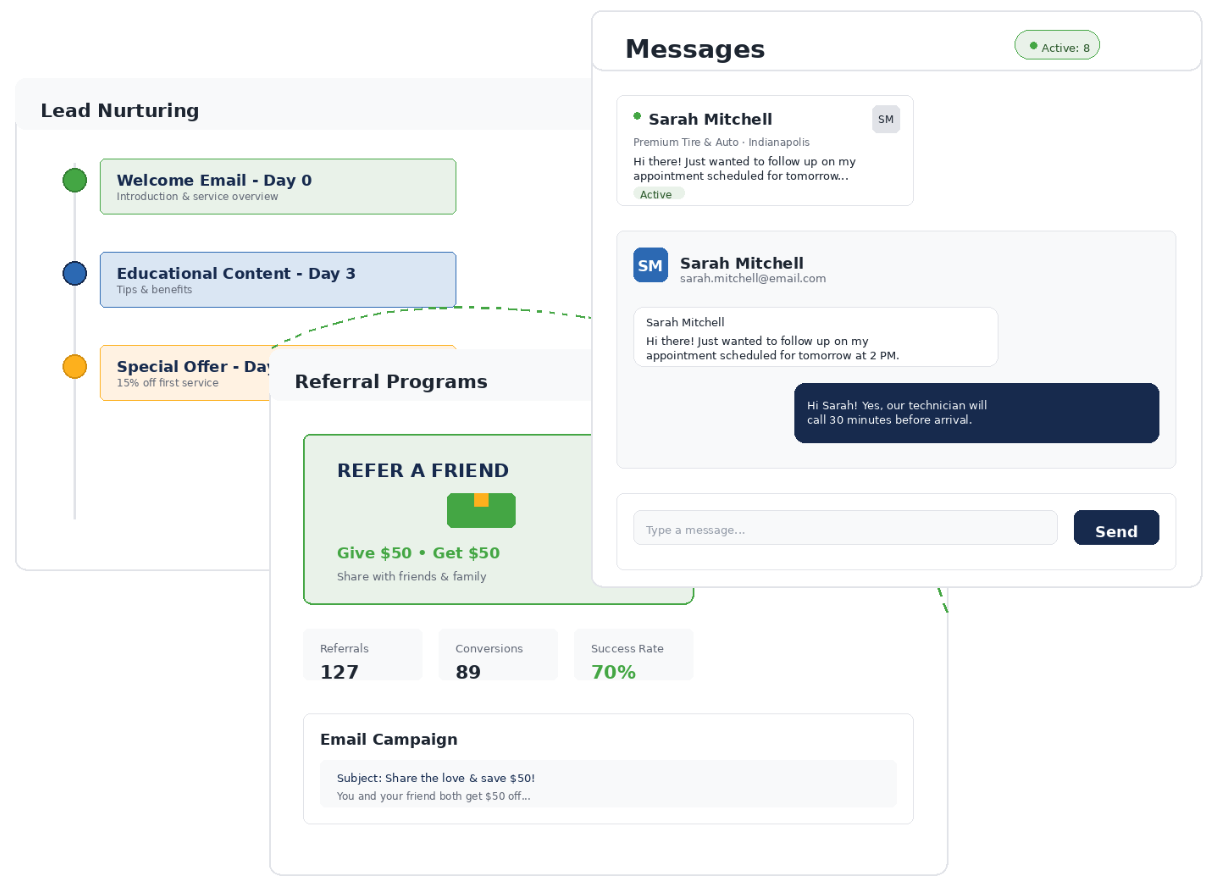Open Sarah Mitchell conversation card
This screenshot has width=1215, height=893.
(x=764, y=151)
